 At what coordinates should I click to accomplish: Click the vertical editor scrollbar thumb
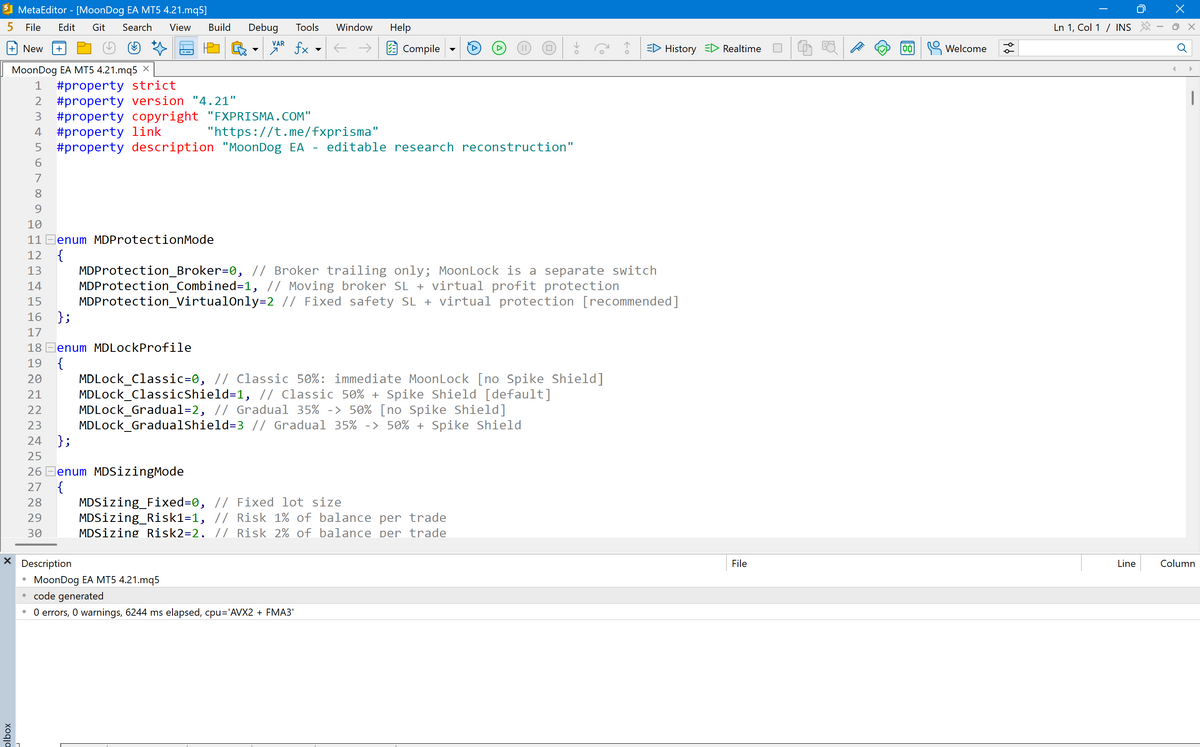1192,100
